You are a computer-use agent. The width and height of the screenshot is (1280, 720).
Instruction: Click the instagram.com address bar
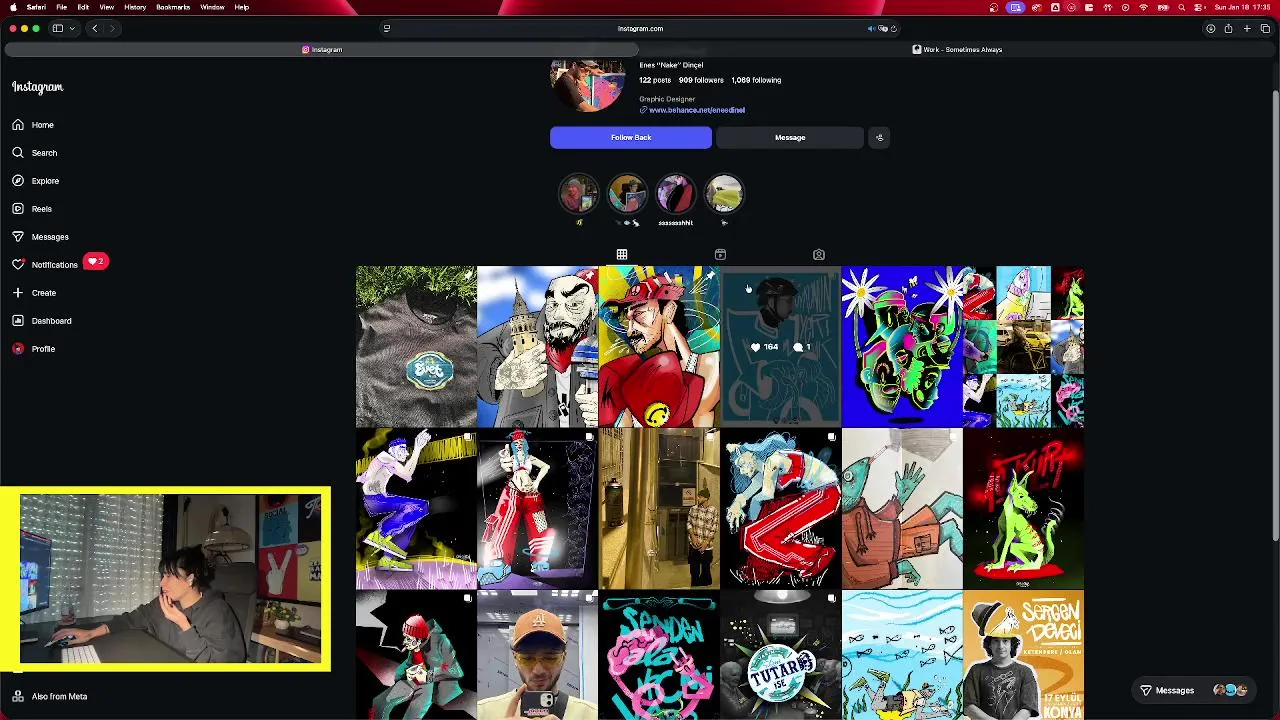tap(640, 28)
